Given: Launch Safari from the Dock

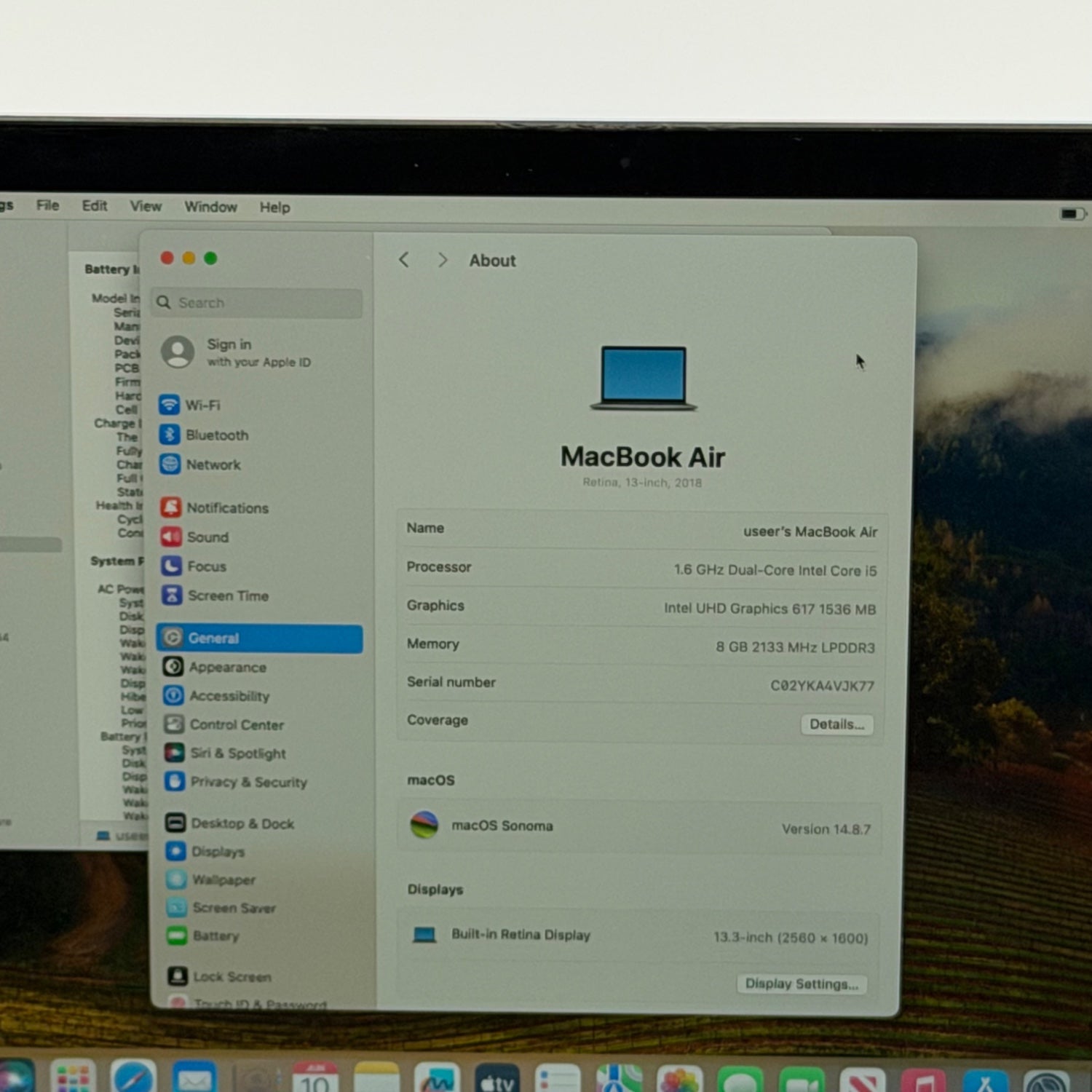Looking at the screenshot, I should coord(133,1077).
